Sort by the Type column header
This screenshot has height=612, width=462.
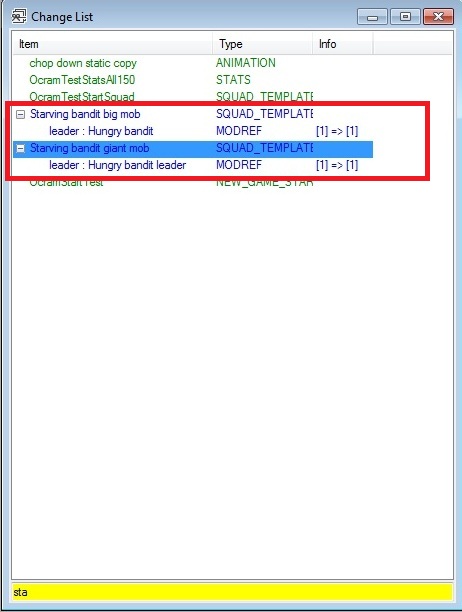(x=262, y=44)
